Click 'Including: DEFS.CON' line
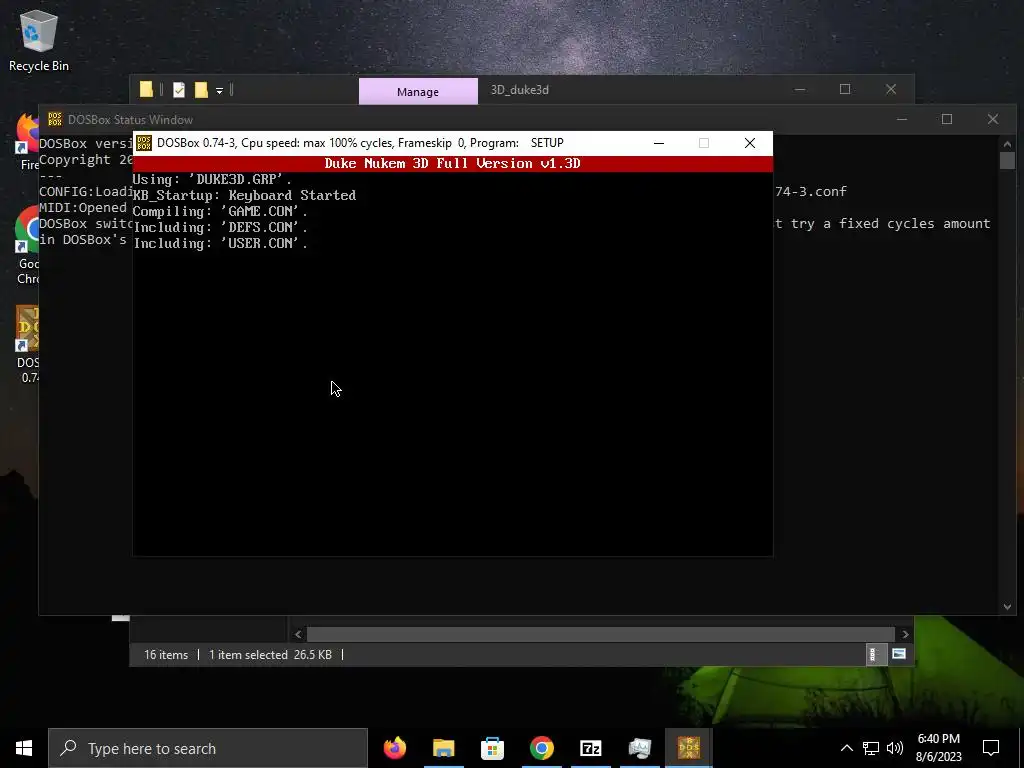The height and width of the screenshot is (768, 1024). pos(220,227)
